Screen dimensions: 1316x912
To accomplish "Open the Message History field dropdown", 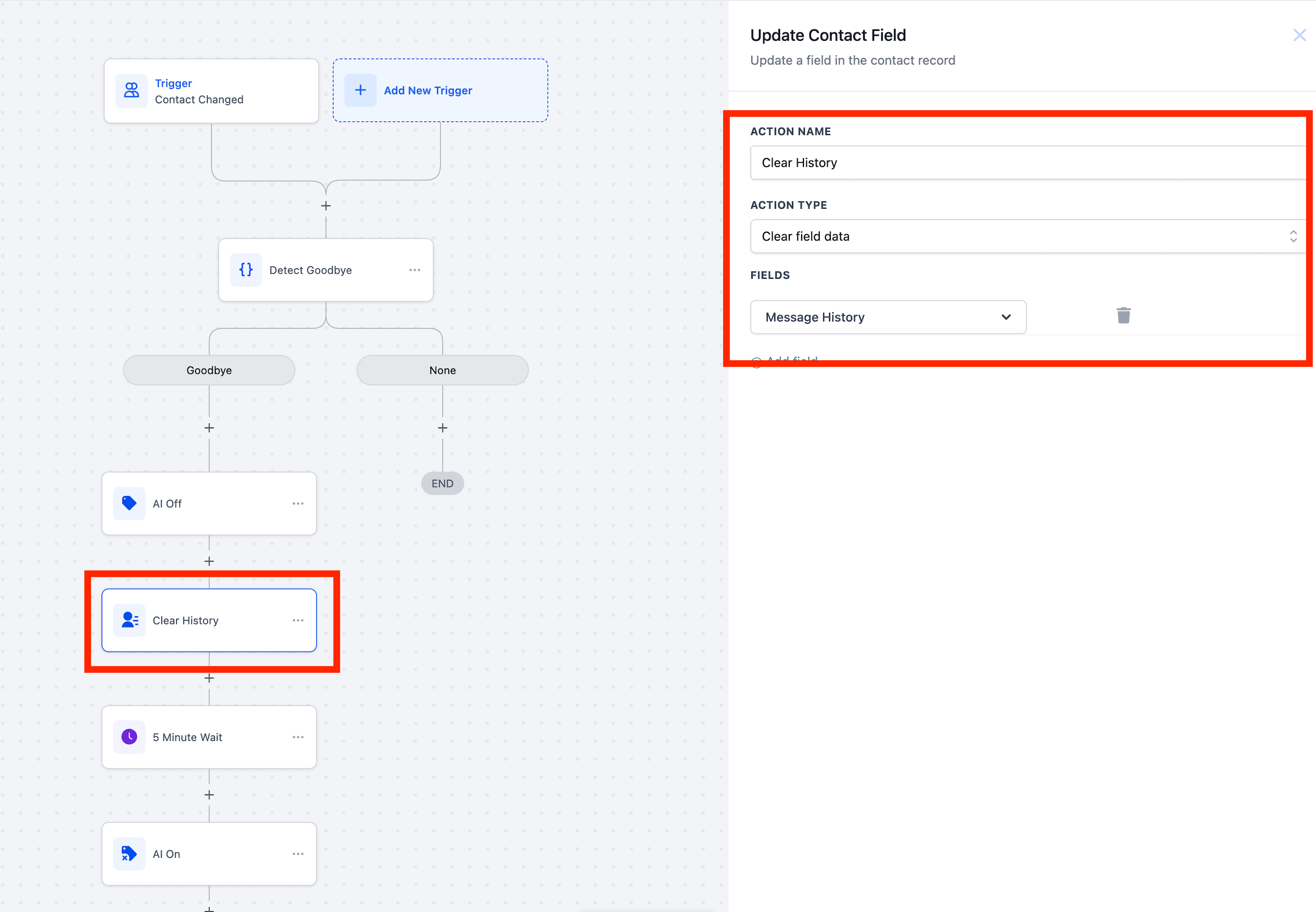I will (x=888, y=317).
